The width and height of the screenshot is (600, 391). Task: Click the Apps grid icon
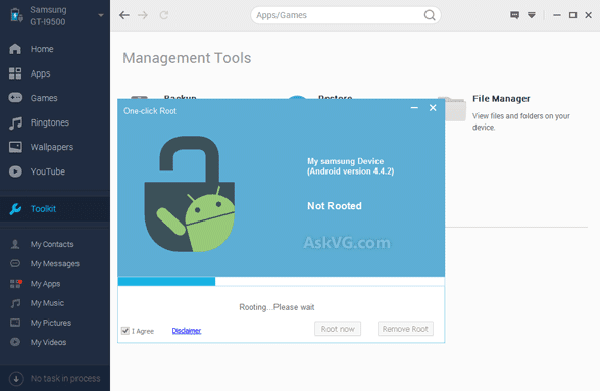(15, 73)
